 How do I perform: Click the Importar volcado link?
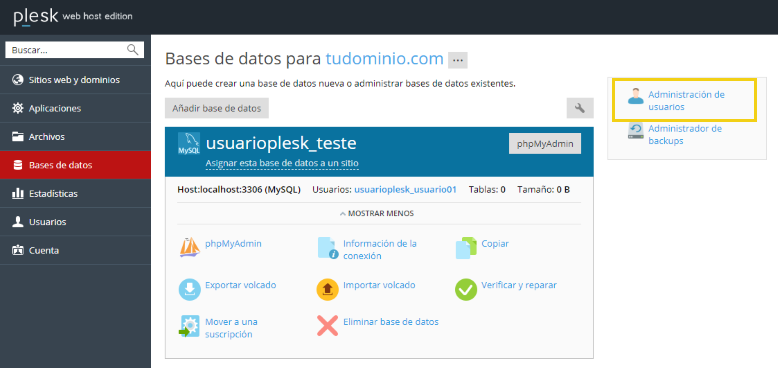(x=379, y=285)
